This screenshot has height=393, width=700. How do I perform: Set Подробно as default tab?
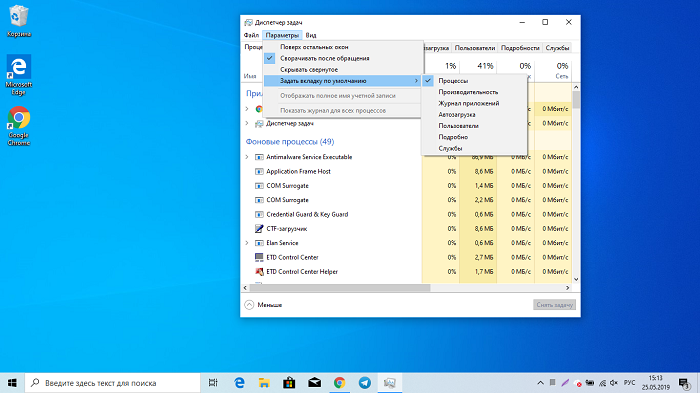pyautogui.click(x=474, y=137)
